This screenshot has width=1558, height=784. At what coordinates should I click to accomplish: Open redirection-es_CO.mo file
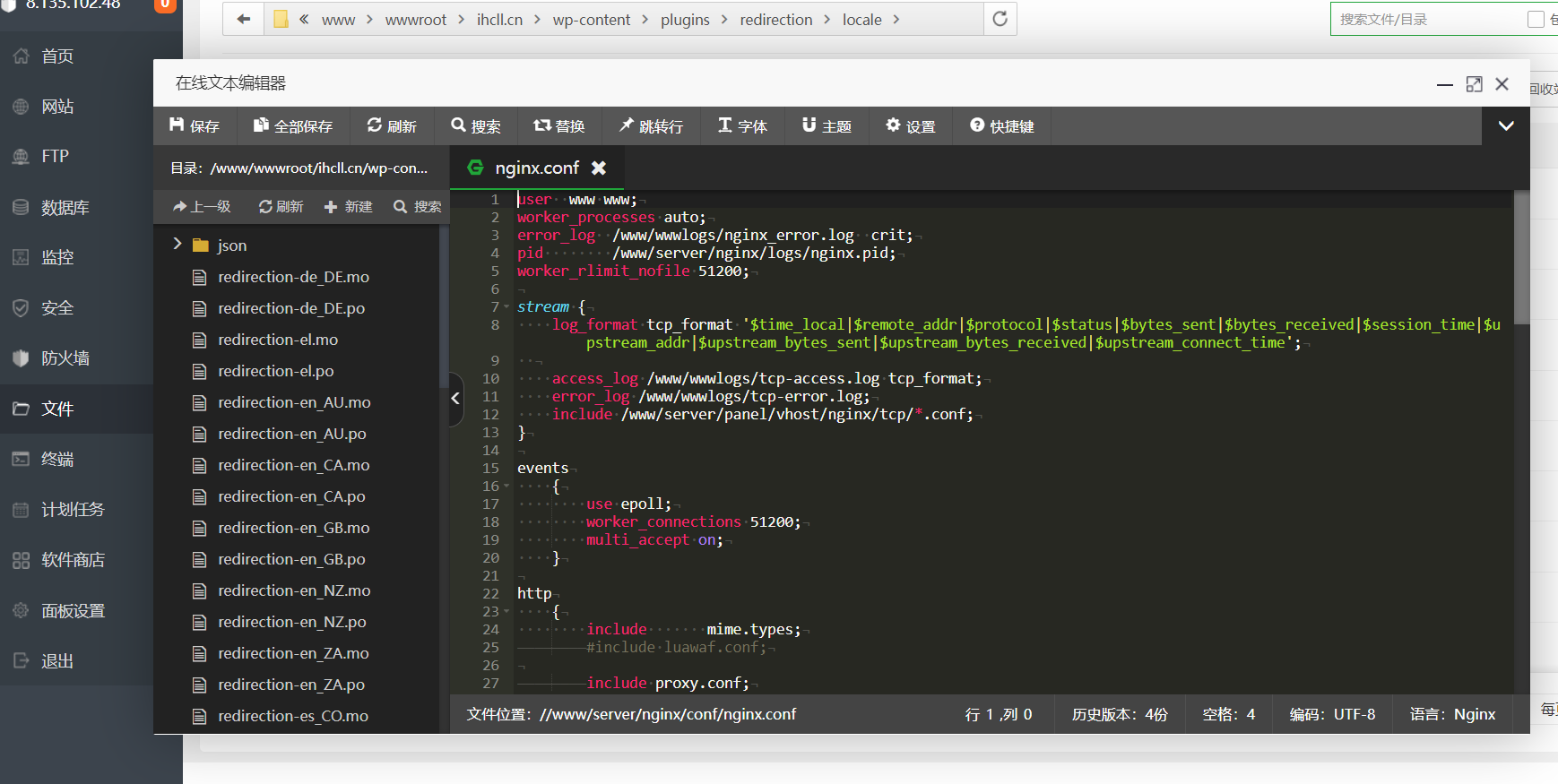pos(293,716)
